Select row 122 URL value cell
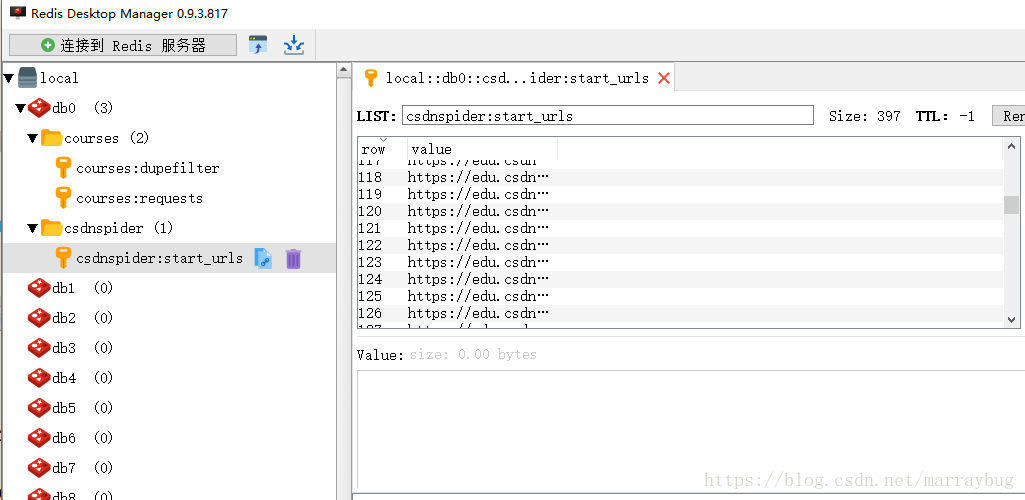 478,245
